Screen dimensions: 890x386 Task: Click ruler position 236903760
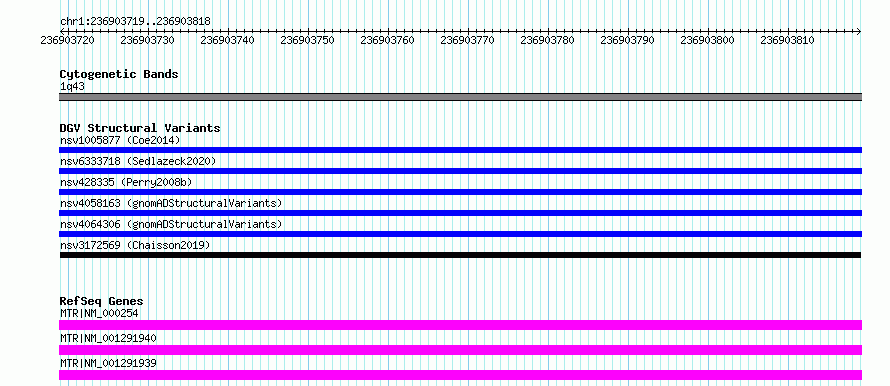pyautogui.click(x=388, y=40)
